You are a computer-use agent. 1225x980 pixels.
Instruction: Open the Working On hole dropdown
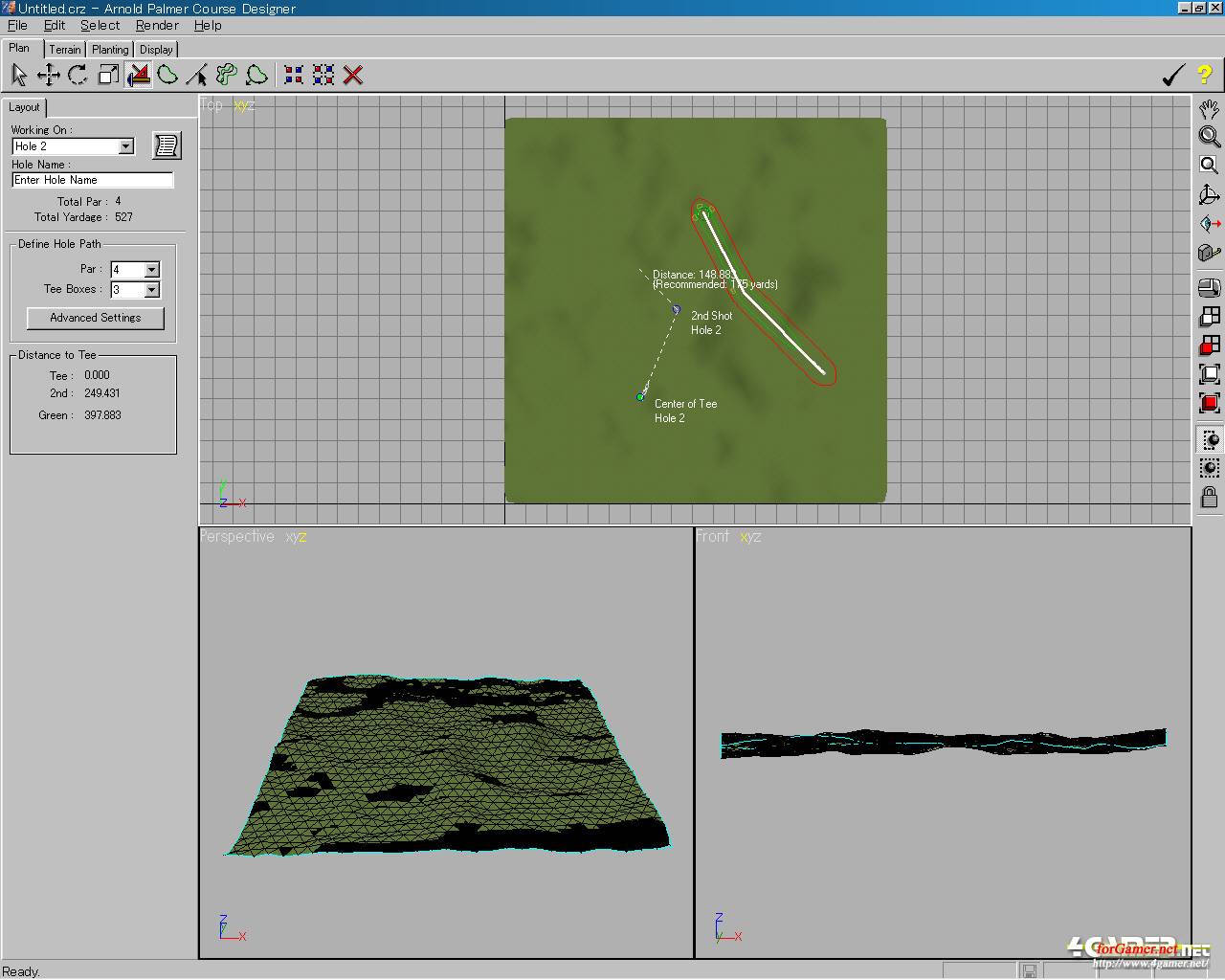point(125,146)
